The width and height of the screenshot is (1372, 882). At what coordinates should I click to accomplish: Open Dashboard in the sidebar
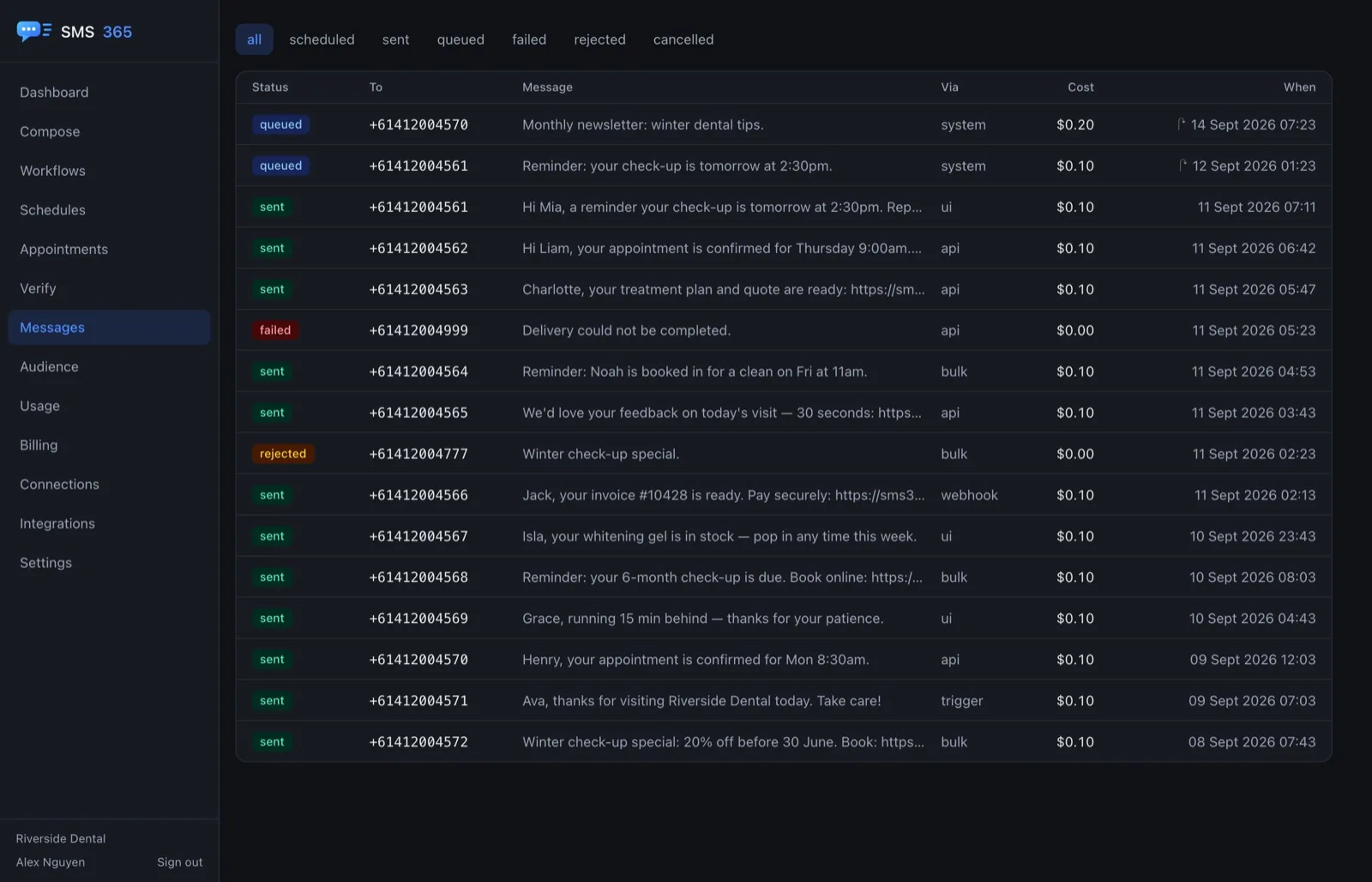click(109, 93)
